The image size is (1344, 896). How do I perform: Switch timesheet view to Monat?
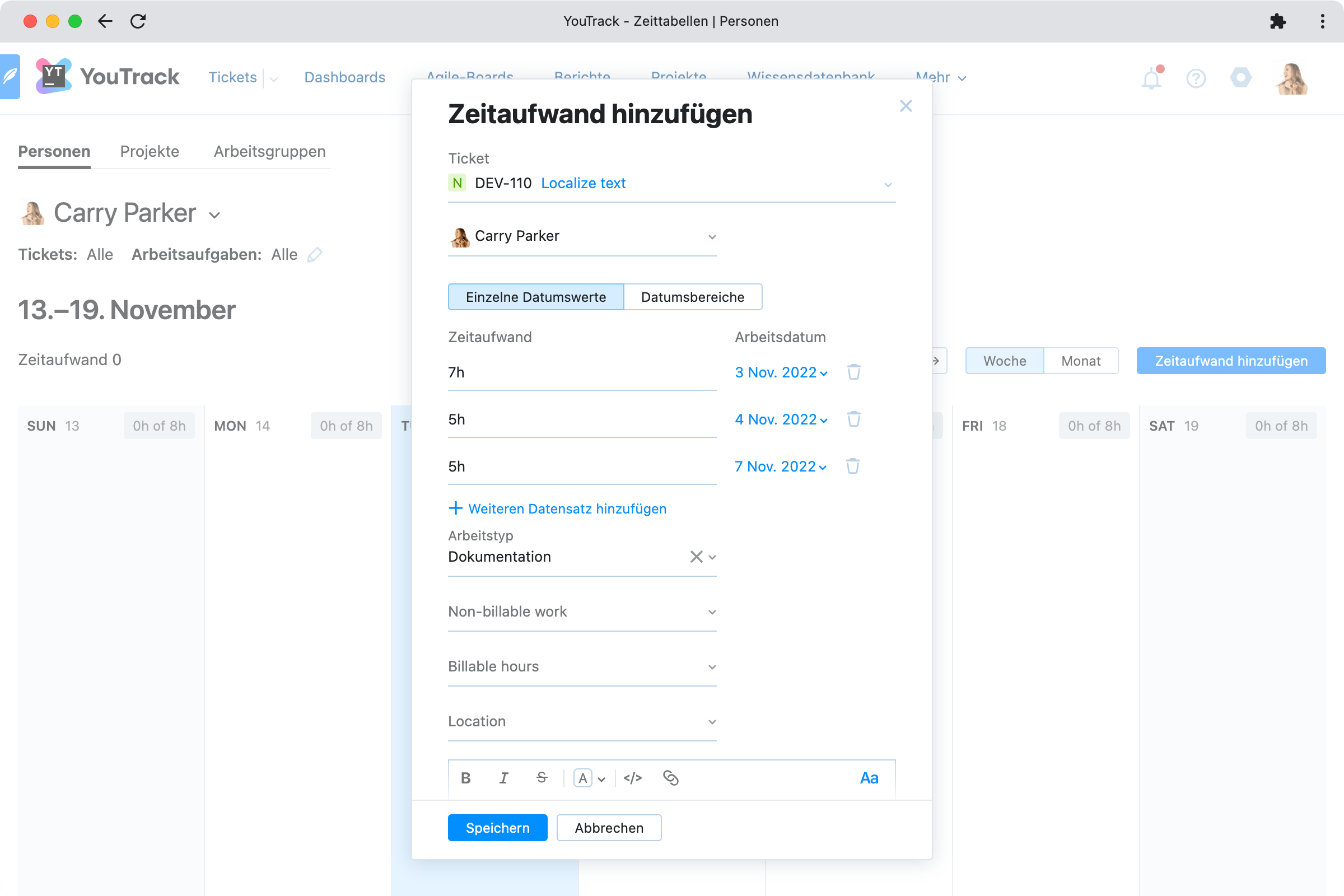pyautogui.click(x=1081, y=361)
